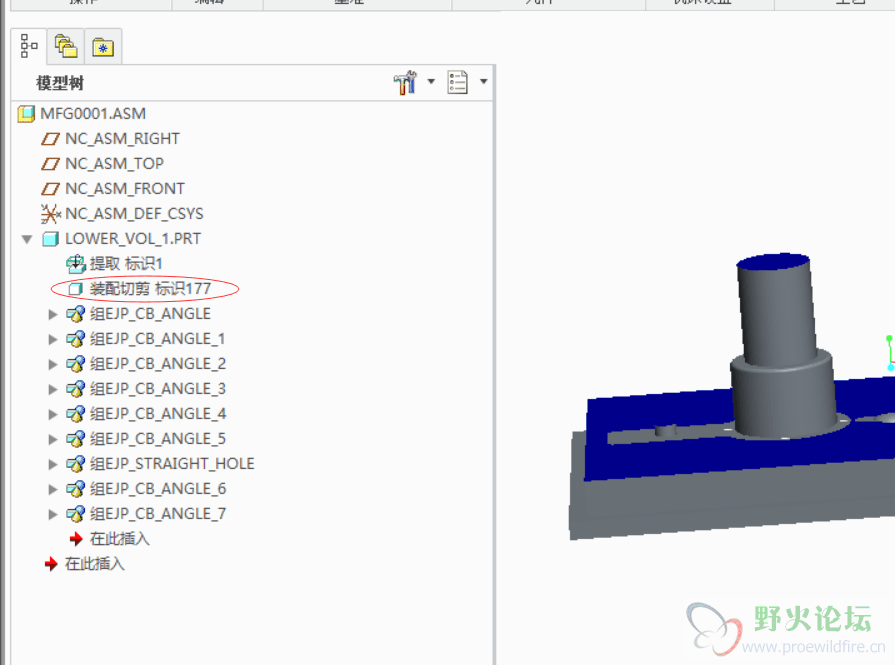The height and width of the screenshot is (665, 895).
Task: Click the indented 在此插入 red arrow
Action: coord(76,539)
